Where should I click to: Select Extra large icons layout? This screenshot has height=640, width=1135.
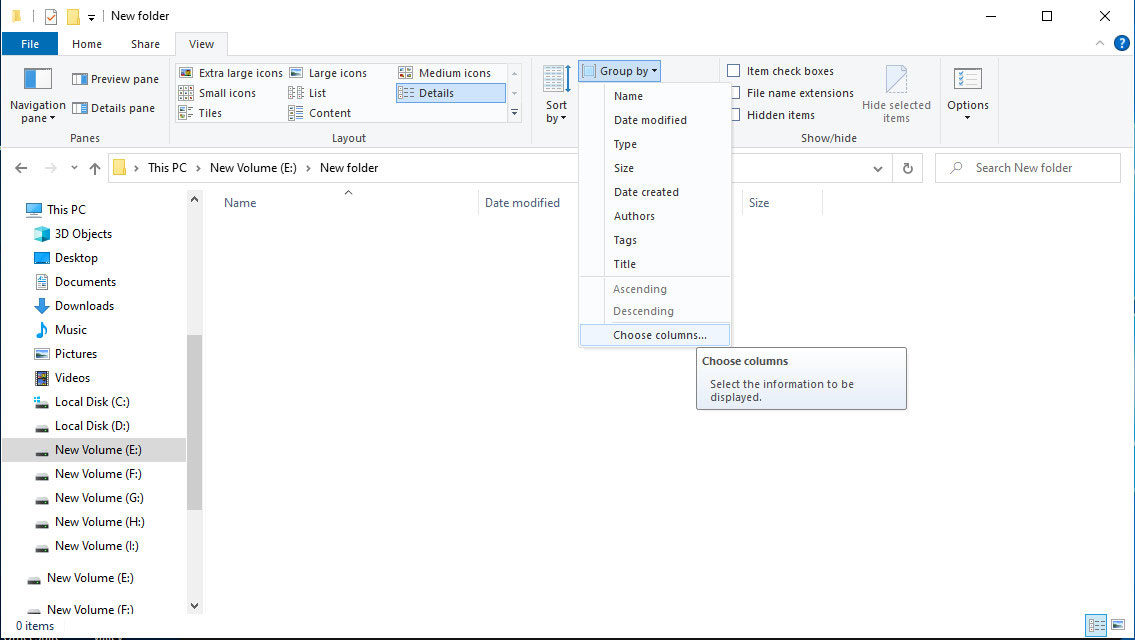point(231,73)
